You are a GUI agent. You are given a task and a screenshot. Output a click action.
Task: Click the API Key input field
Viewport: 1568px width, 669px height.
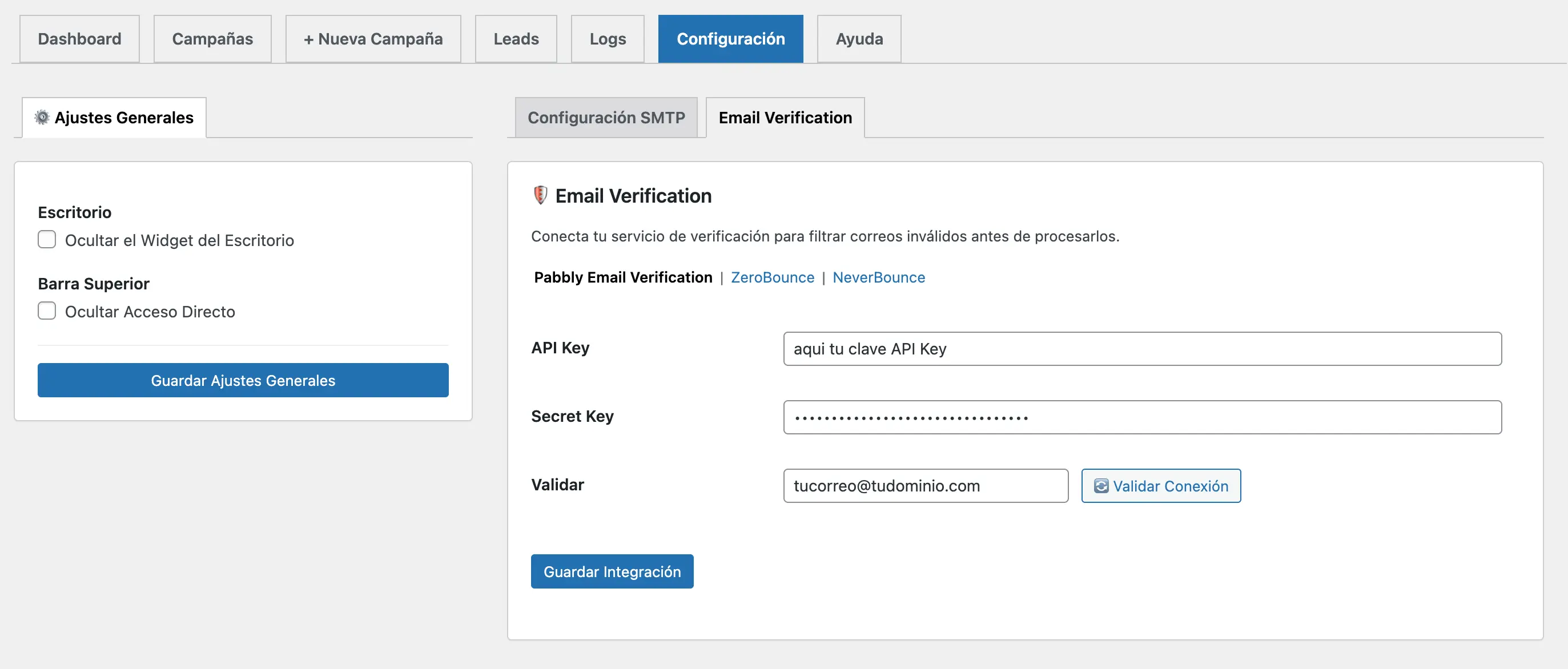(1141, 349)
